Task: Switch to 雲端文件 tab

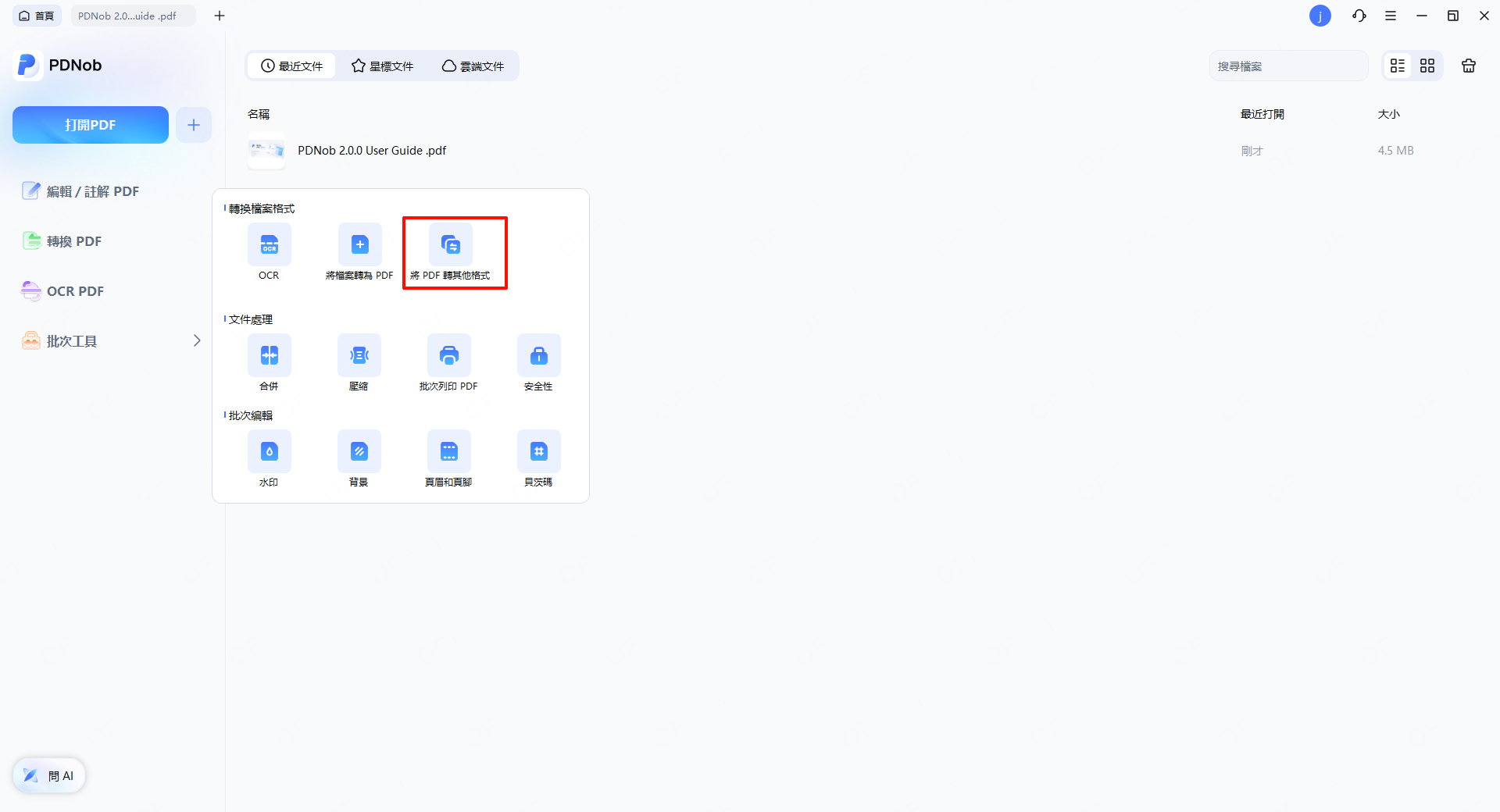Action: coord(473,66)
